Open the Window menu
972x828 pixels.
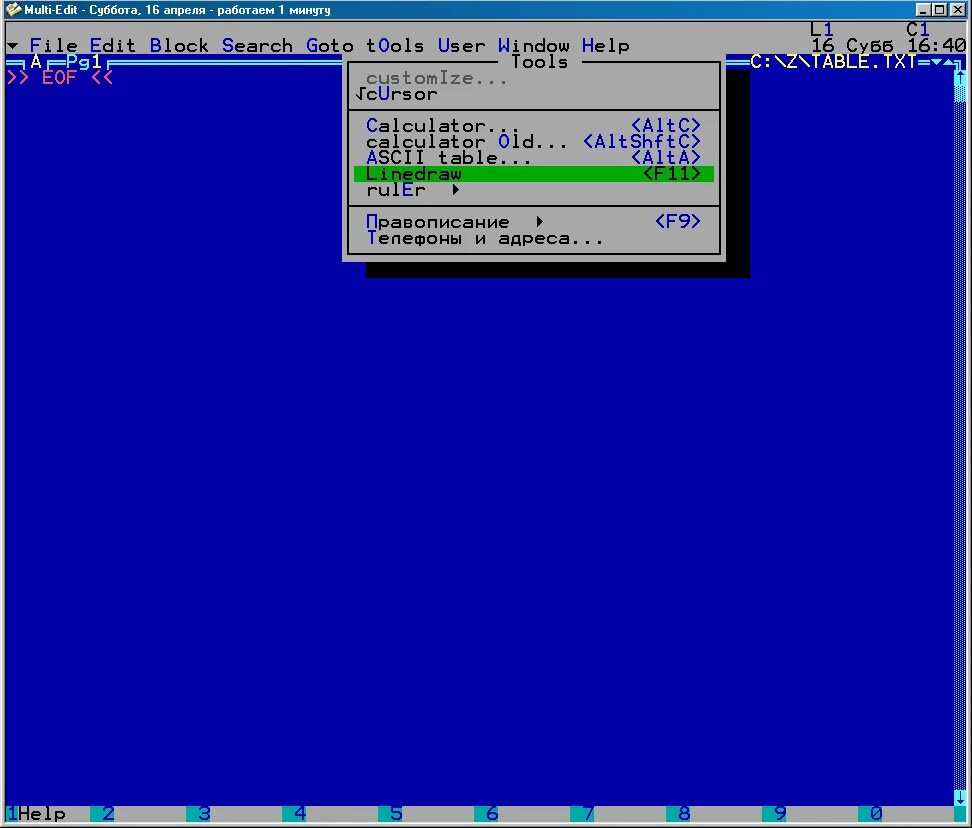(533, 46)
